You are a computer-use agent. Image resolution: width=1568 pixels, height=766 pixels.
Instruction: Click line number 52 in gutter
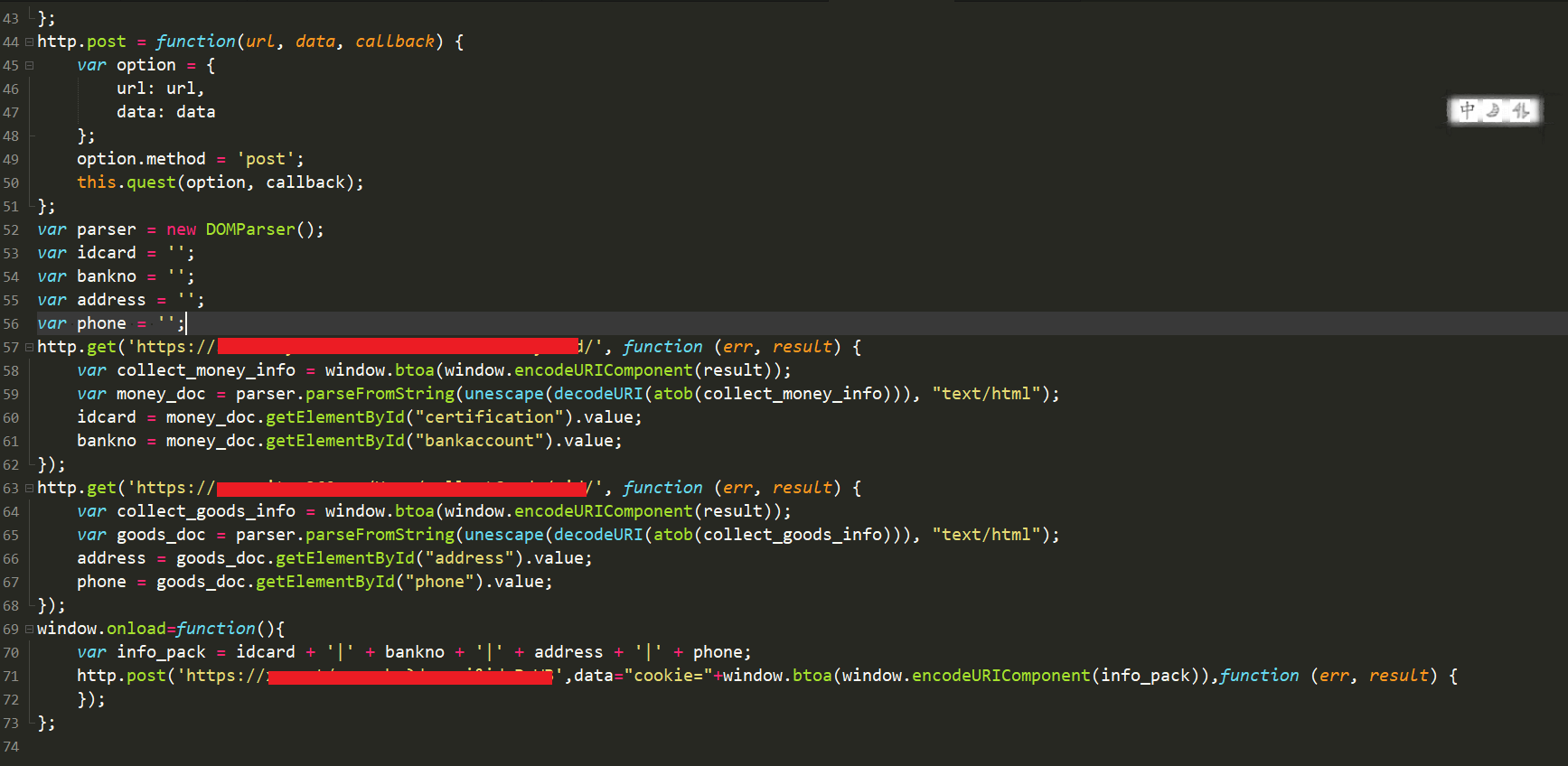[x=11, y=229]
